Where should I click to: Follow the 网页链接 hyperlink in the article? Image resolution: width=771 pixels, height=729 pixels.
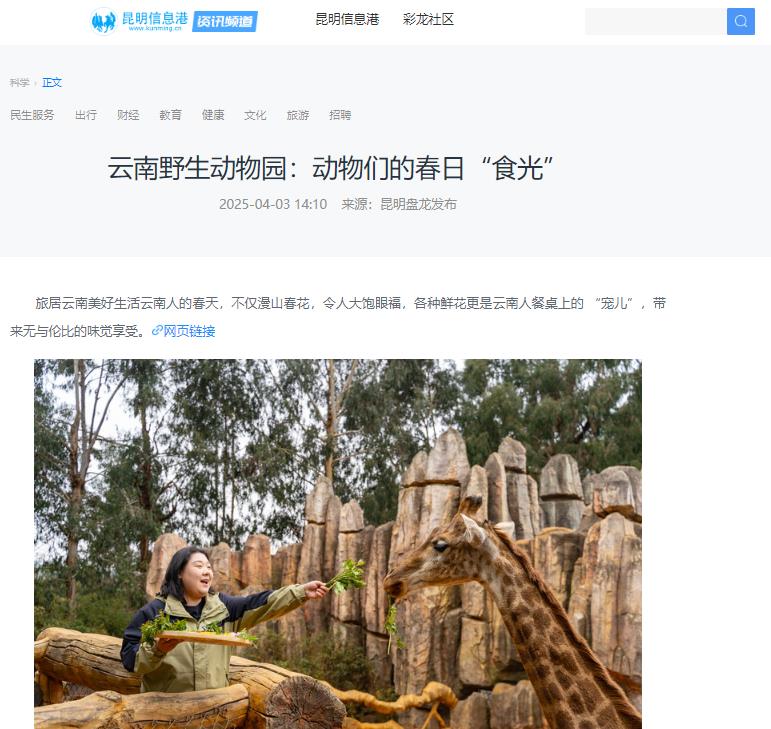pos(189,331)
